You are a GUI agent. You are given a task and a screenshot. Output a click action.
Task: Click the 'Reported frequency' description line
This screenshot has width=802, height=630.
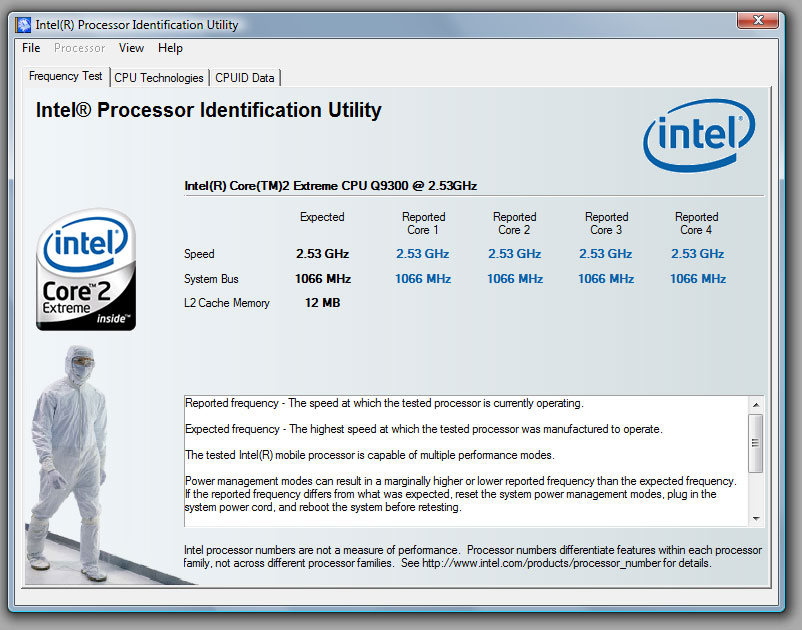[x=384, y=403]
